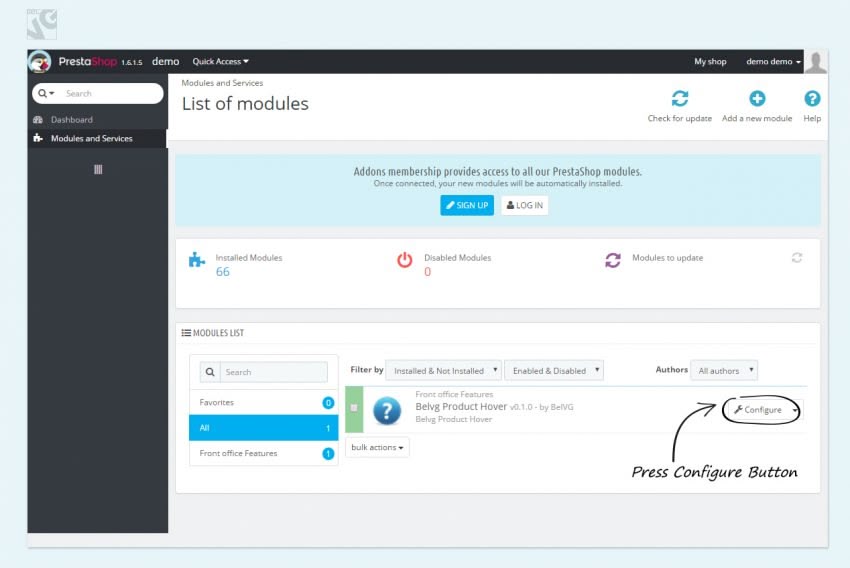Click the Belvg Product Hover module title
The image size is (850, 568).
point(461,406)
